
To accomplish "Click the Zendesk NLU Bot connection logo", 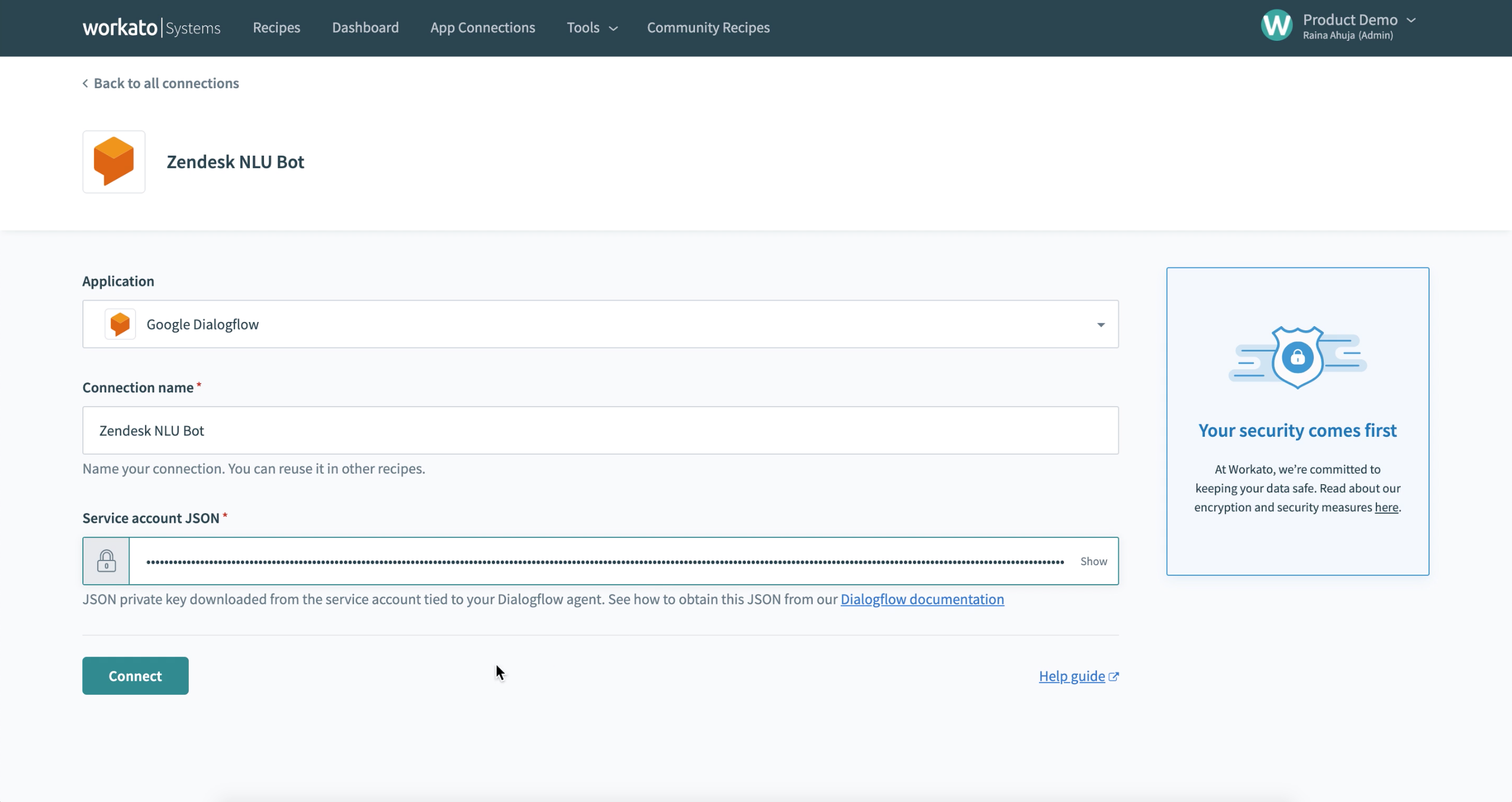I will [114, 162].
